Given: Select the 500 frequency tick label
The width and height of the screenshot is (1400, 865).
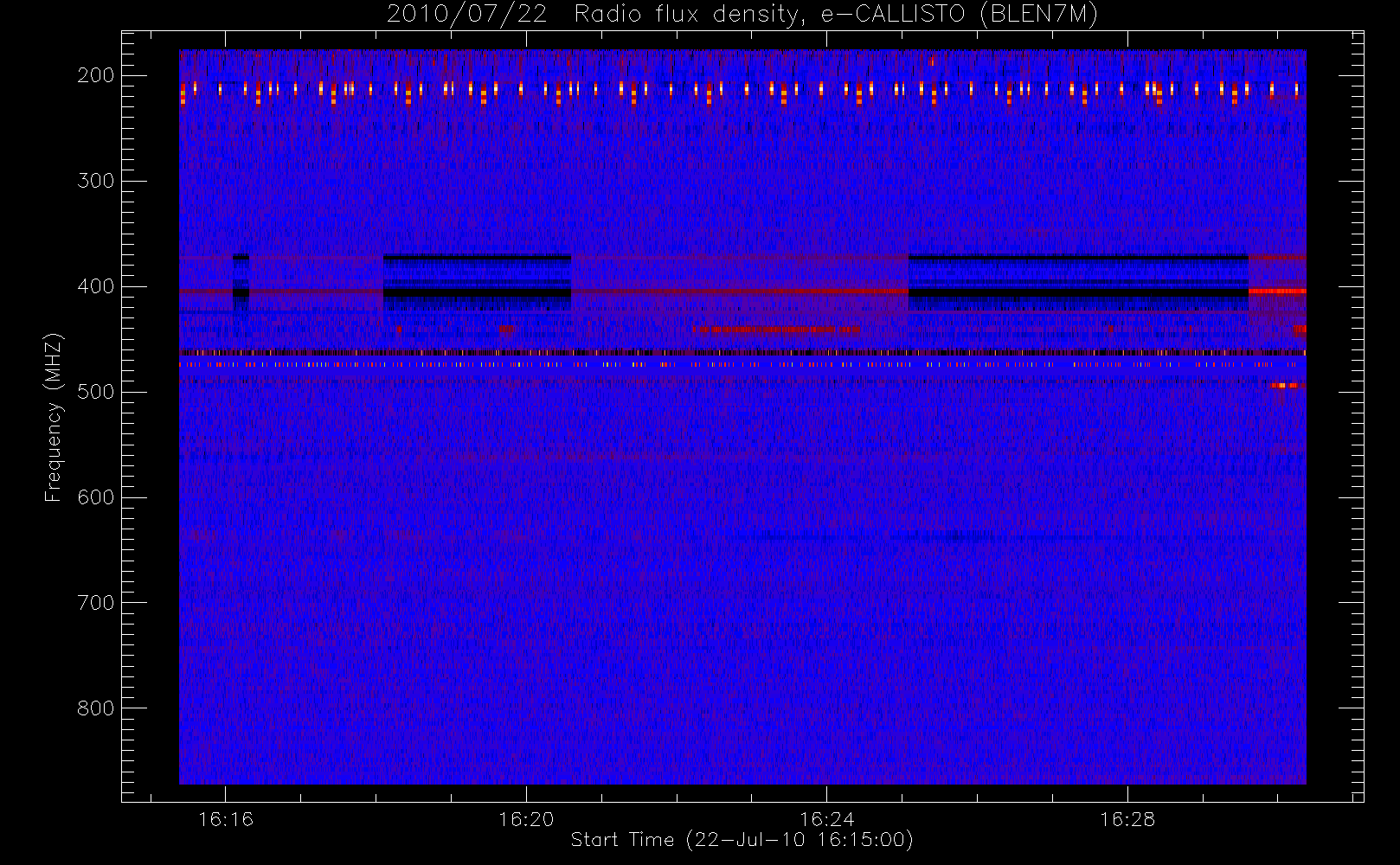Looking at the screenshot, I should [96, 392].
